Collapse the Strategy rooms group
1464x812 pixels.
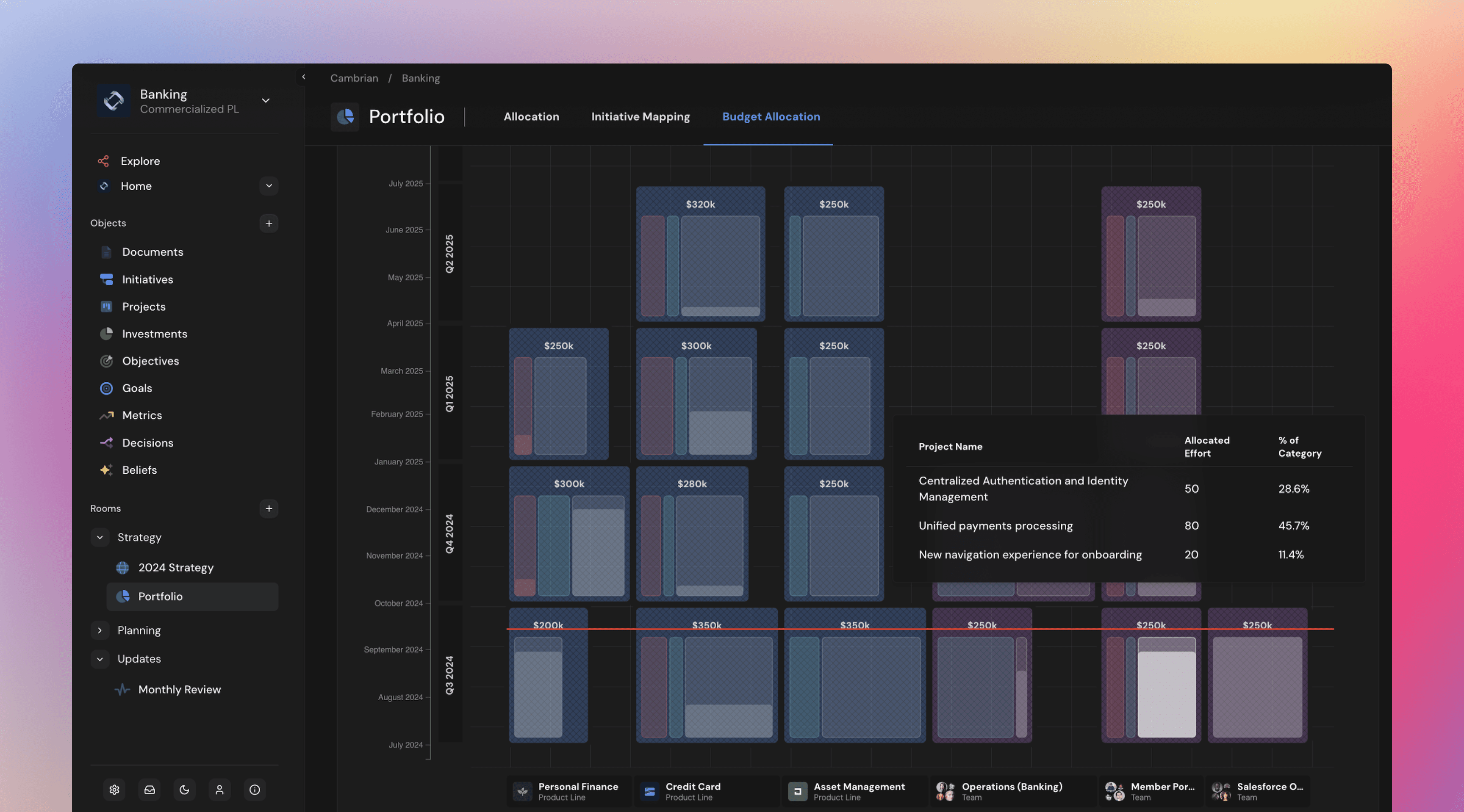click(x=100, y=537)
